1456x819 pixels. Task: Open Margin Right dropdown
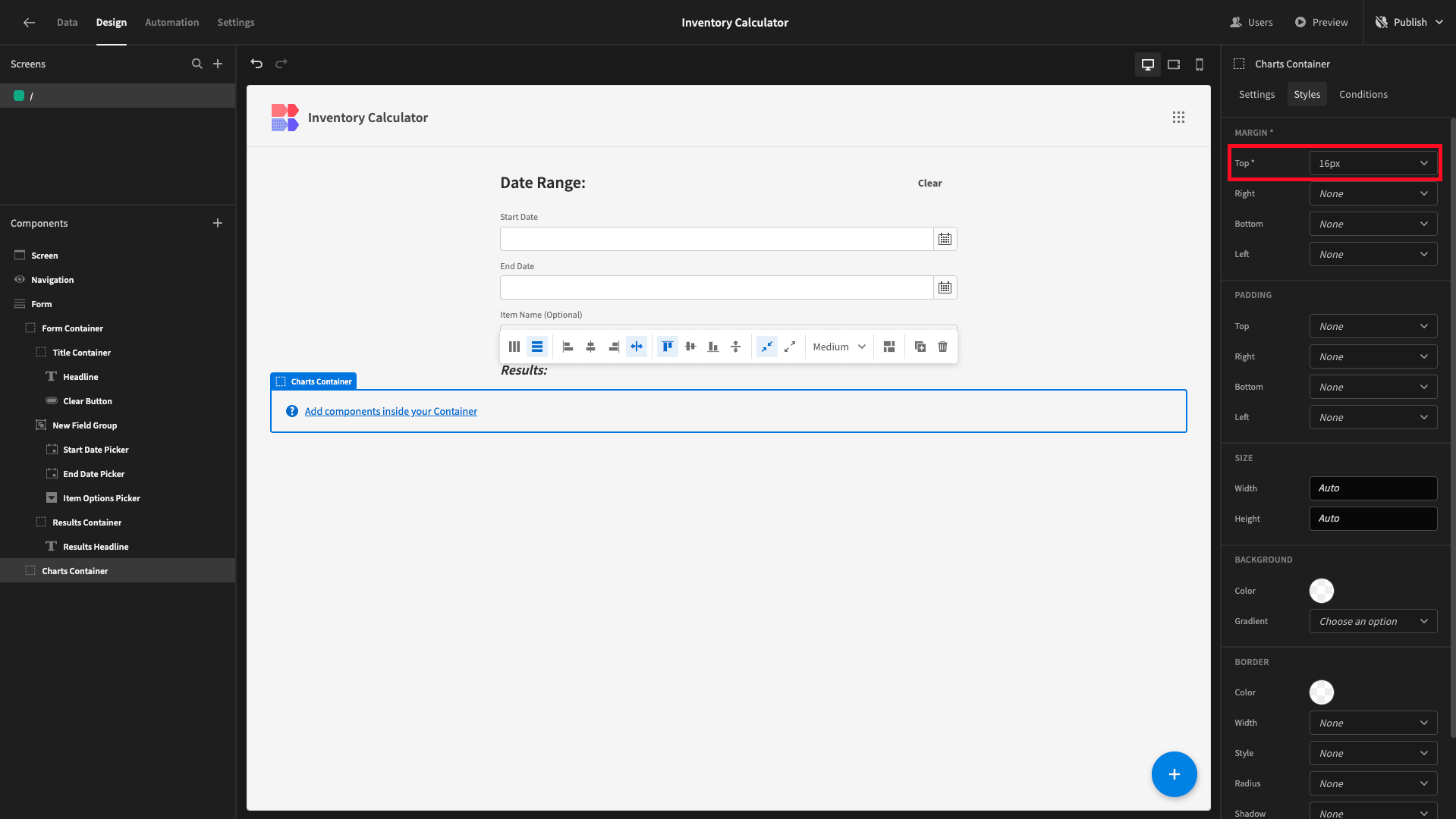(x=1373, y=193)
